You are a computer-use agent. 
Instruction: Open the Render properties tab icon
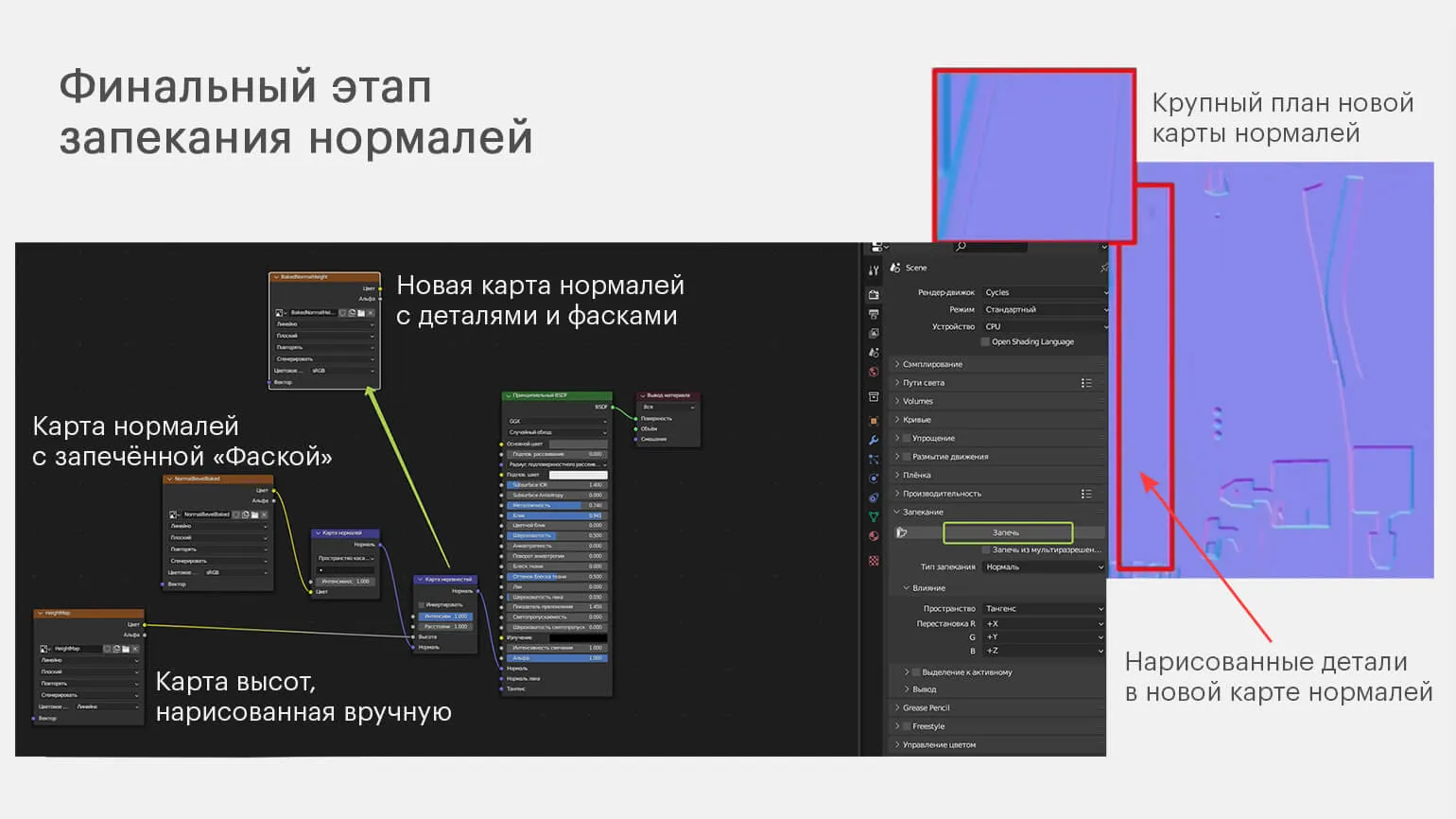[x=874, y=295]
